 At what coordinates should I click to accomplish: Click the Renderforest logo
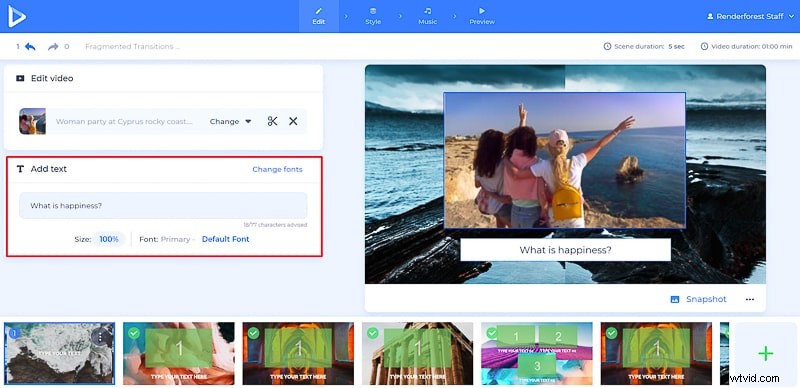coord(16,16)
